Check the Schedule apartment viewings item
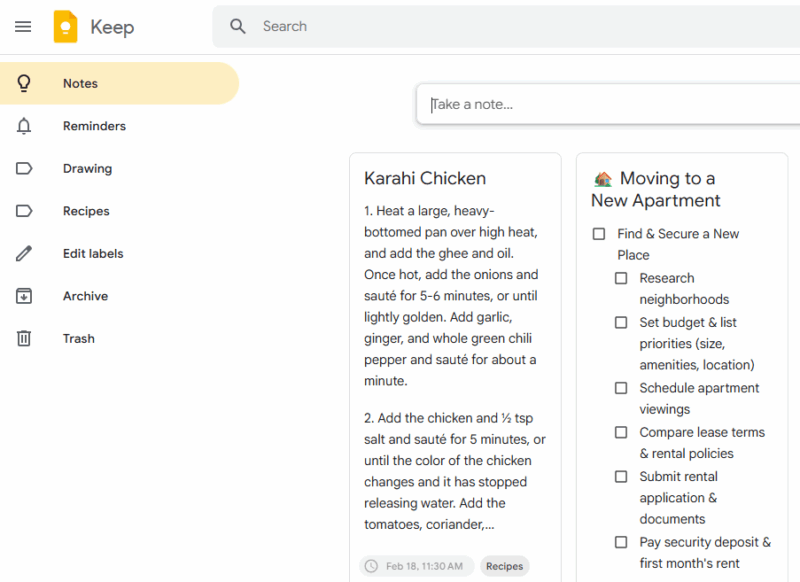This screenshot has height=582, width=800. click(x=621, y=388)
